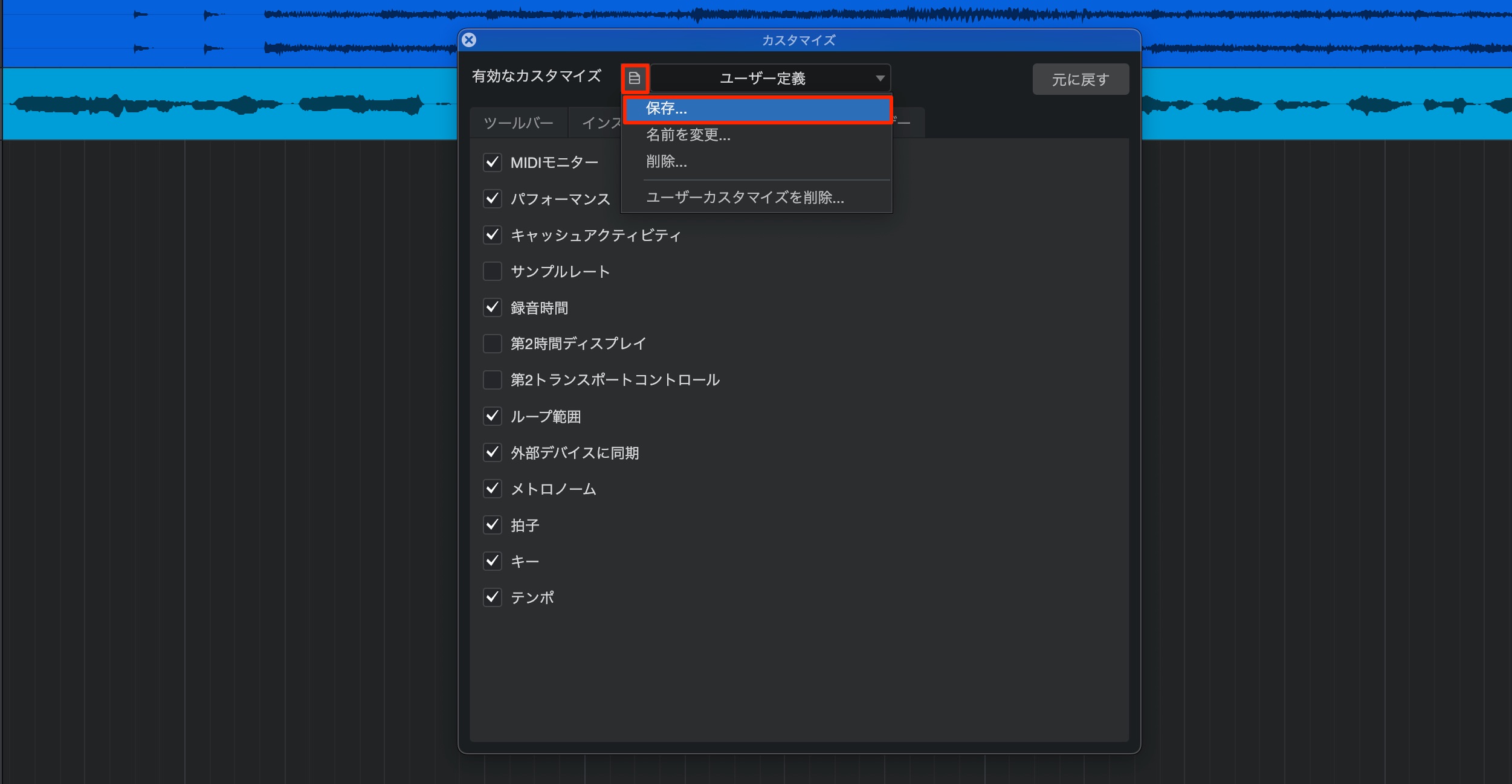
Task: Uncheck the 録音時間 checkbox
Action: (x=493, y=307)
